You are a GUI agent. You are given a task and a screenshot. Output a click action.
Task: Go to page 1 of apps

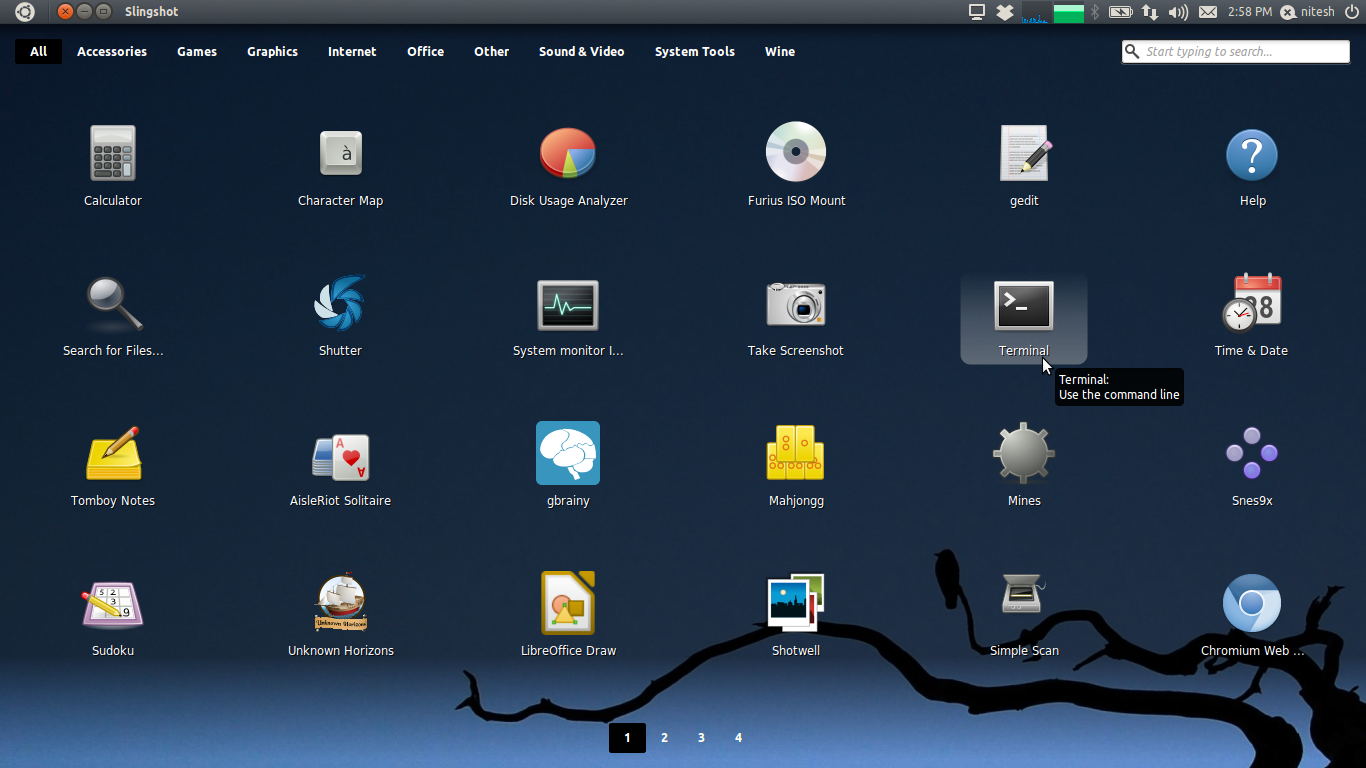(x=627, y=738)
